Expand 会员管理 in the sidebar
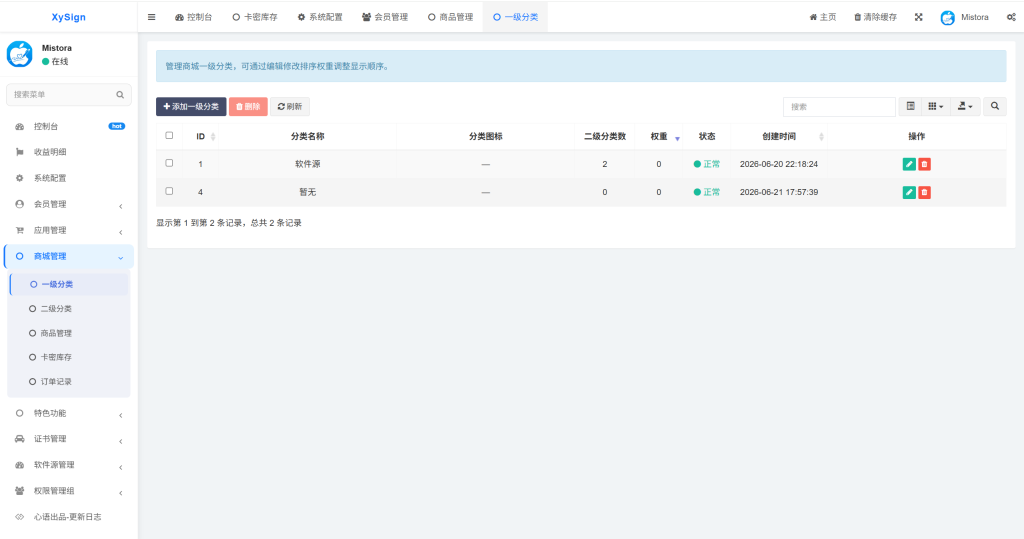Screen dimensions: 1024x539 click(x=69, y=204)
